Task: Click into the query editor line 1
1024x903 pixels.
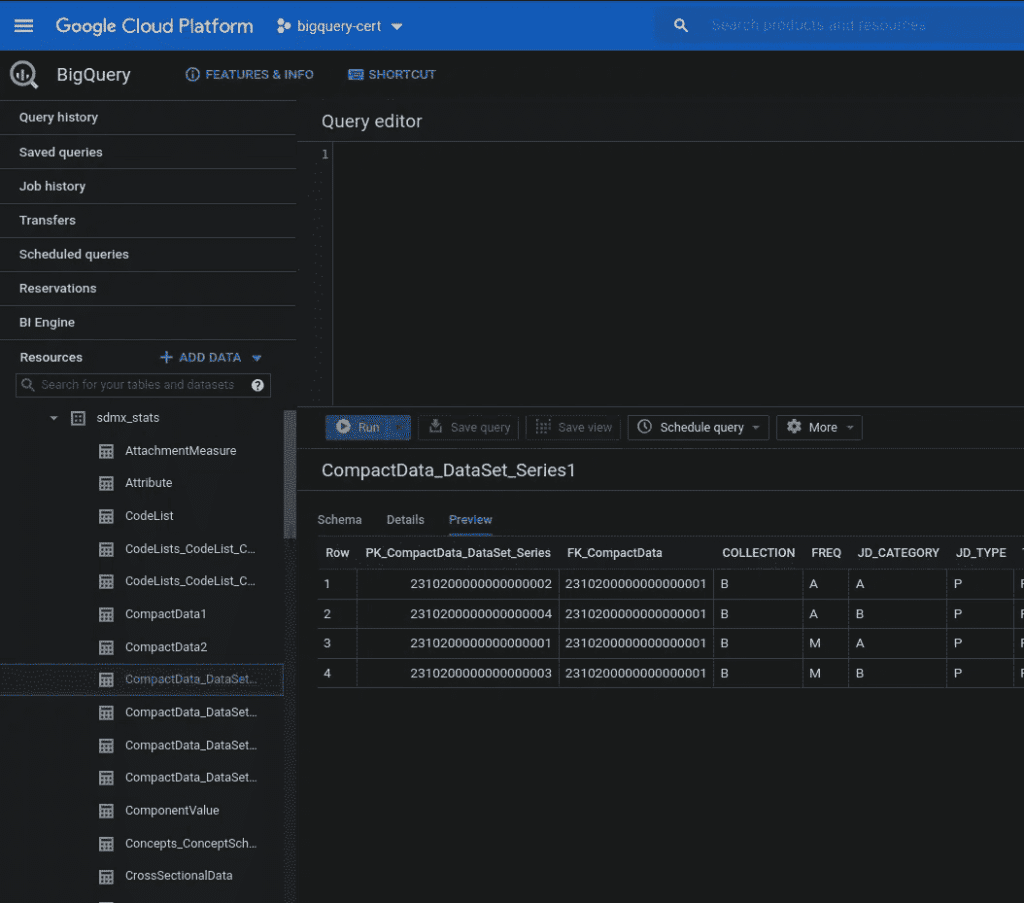Action: click(x=676, y=155)
